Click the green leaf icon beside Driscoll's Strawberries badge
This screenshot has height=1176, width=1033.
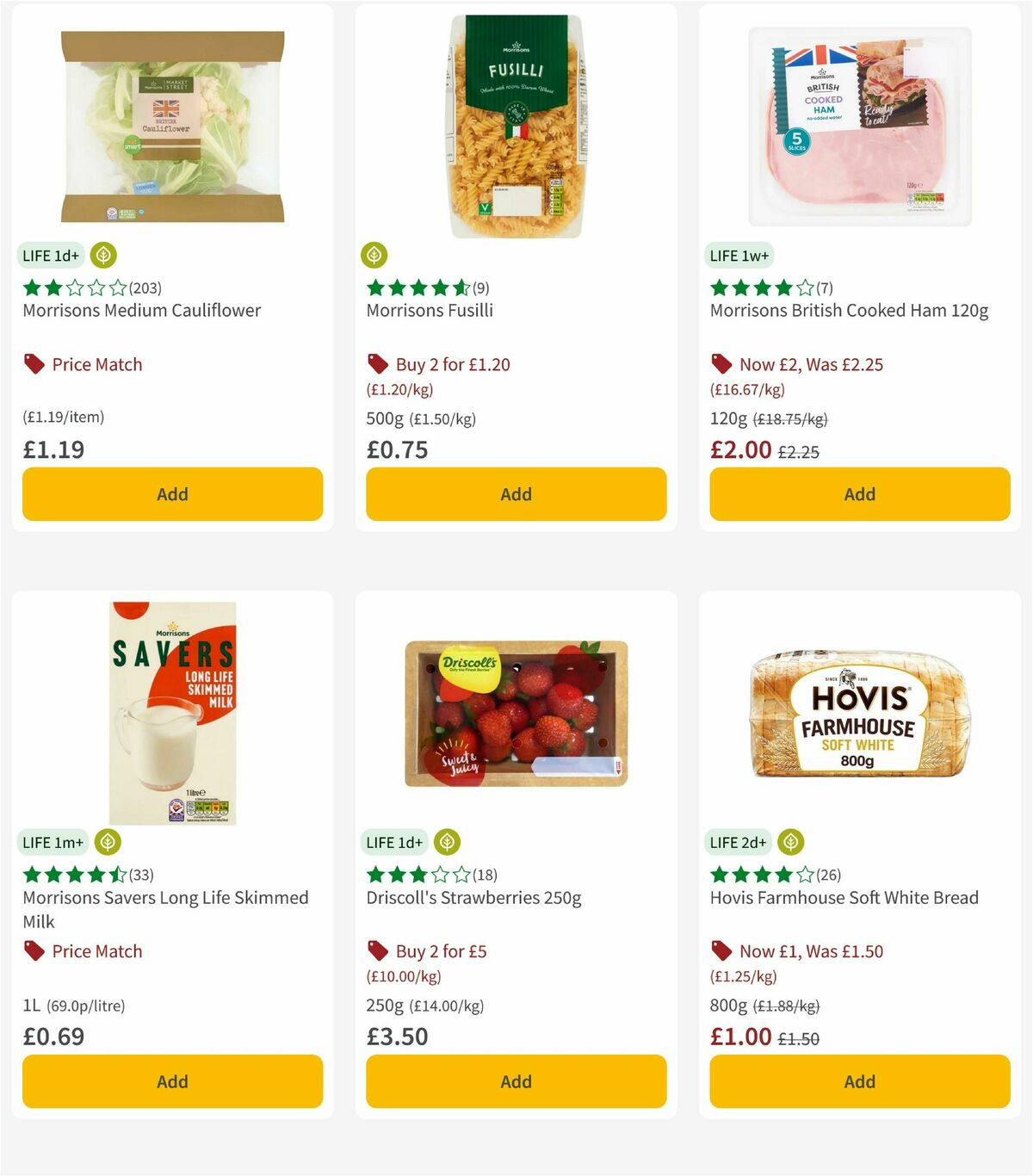coord(447,843)
